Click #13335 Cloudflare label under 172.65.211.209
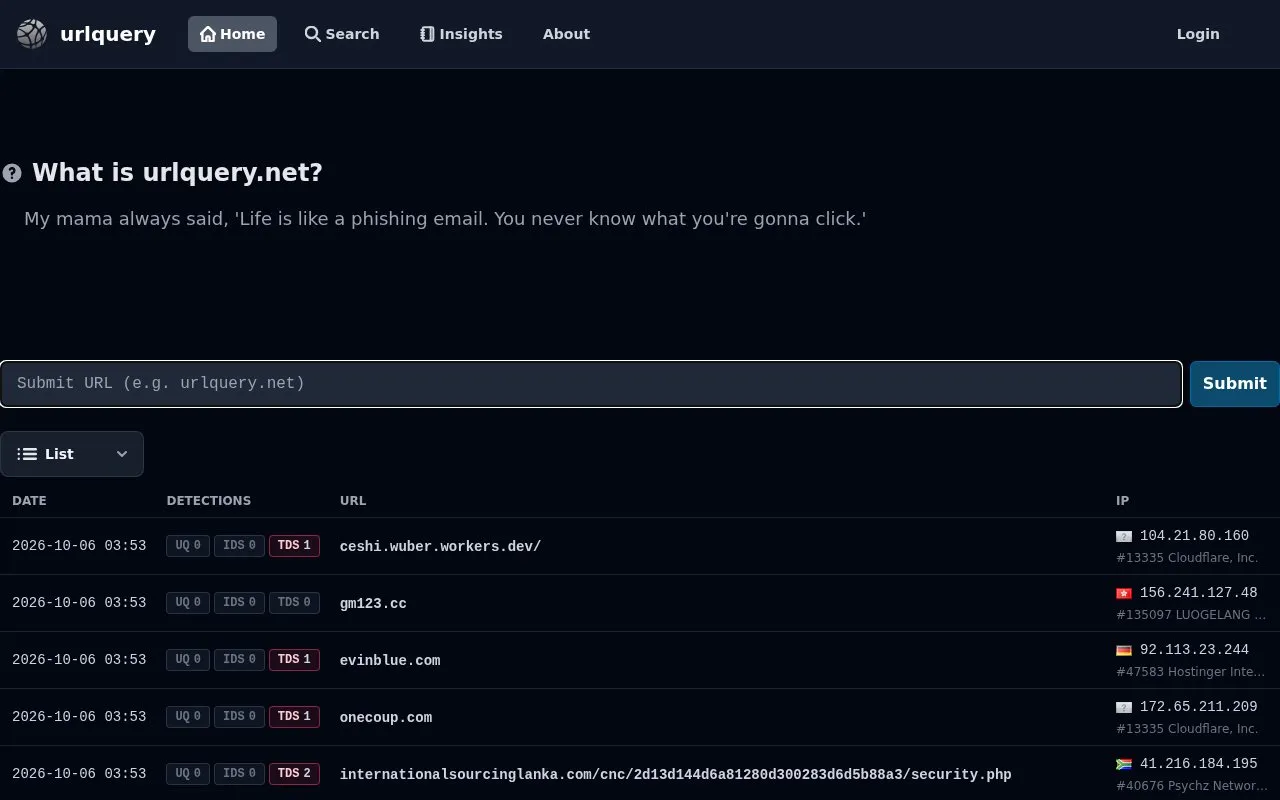This screenshot has height=800, width=1280. [x=1187, y=729]
